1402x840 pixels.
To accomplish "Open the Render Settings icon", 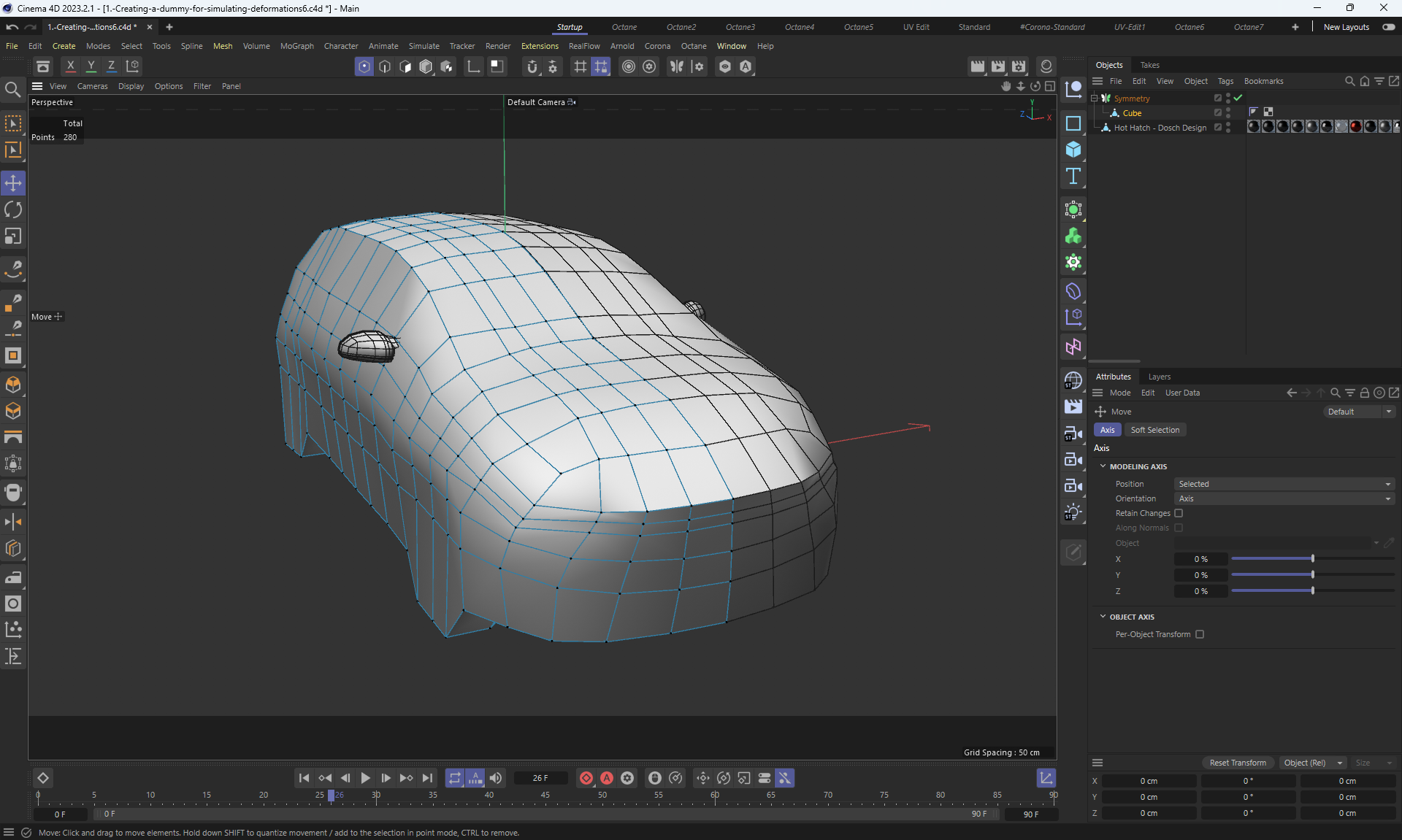I will 1019,66.
